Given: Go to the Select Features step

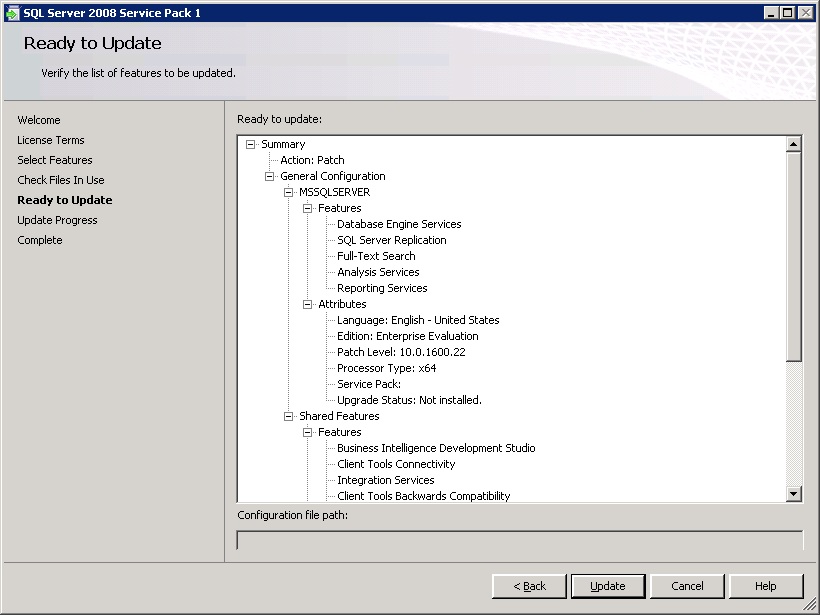Looking at the screenshot, I should point(55,160).
